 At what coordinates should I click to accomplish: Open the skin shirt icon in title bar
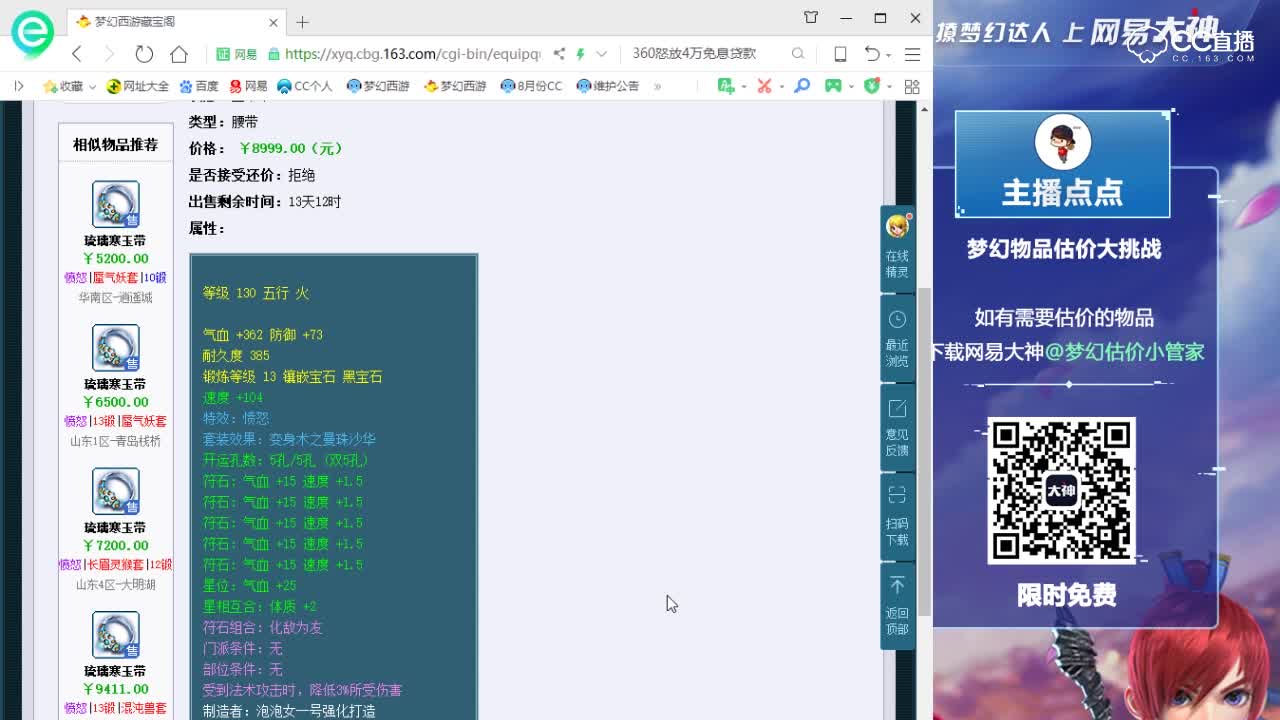coord(811,17)
